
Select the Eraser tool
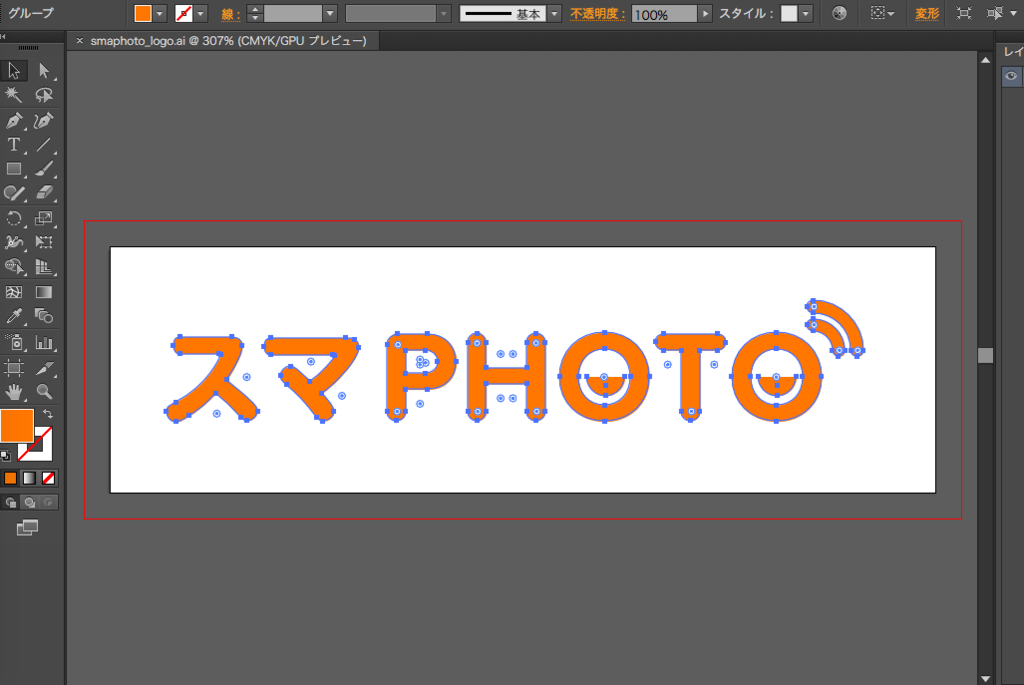(44, 193)
